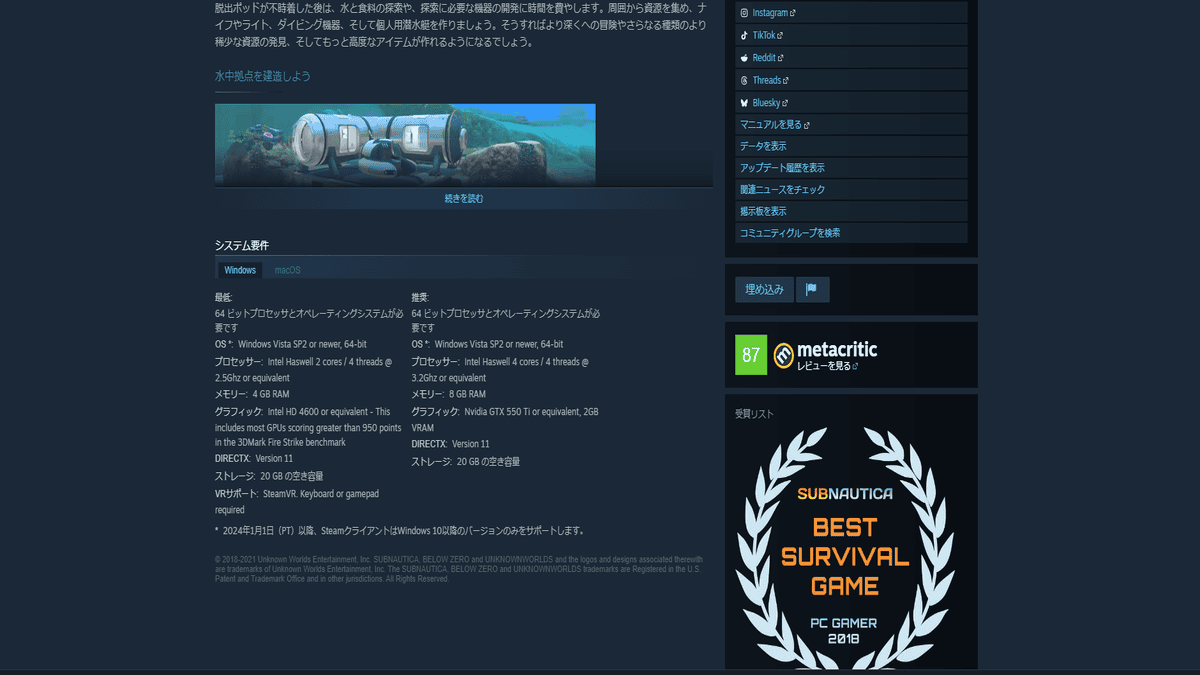Open アップデート履歴を表示 link

point(851,168)
